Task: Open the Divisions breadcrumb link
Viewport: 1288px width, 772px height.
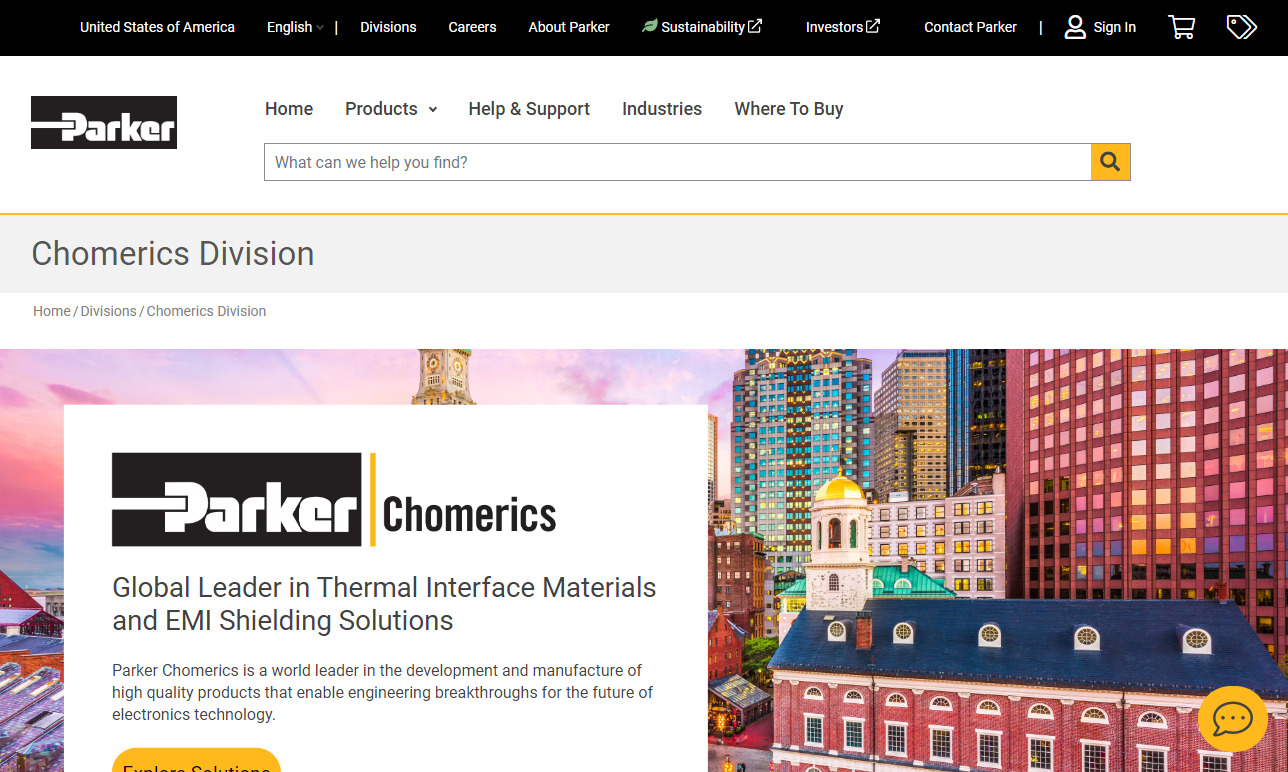Action: click(108, 311)
